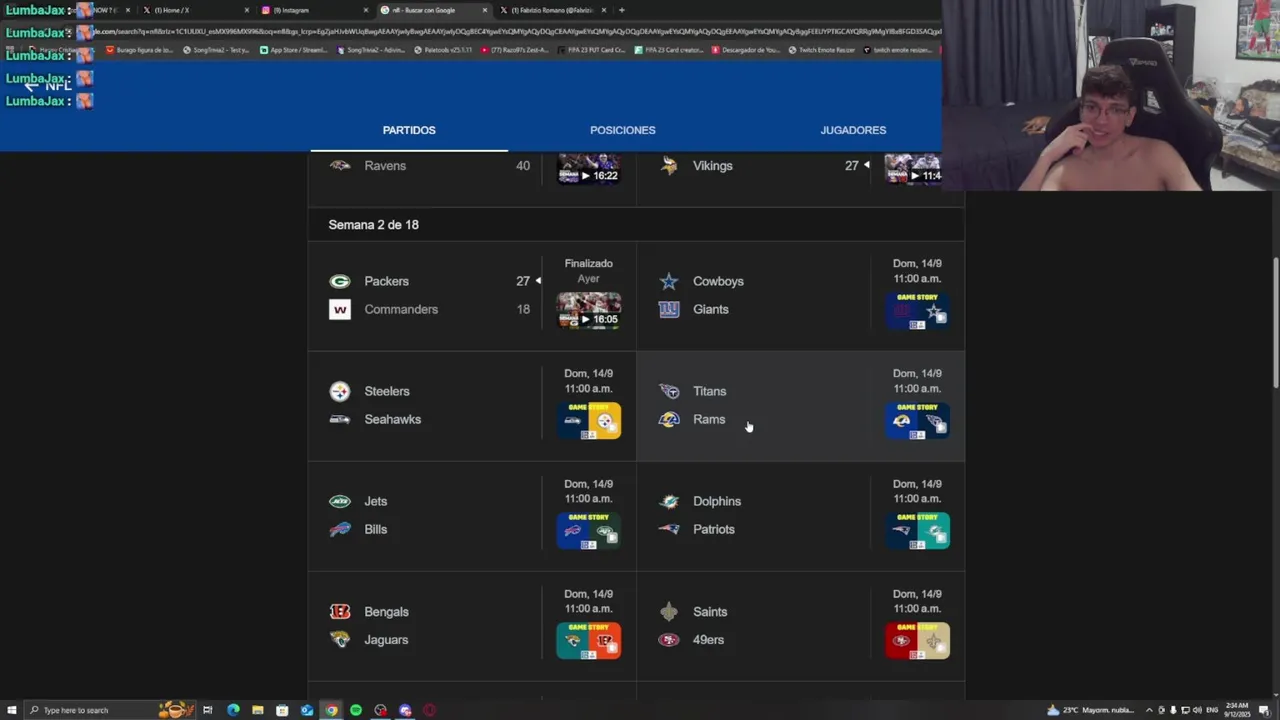Open Spotify from the taskbar
1280x720 pixels.
point(356,710)
